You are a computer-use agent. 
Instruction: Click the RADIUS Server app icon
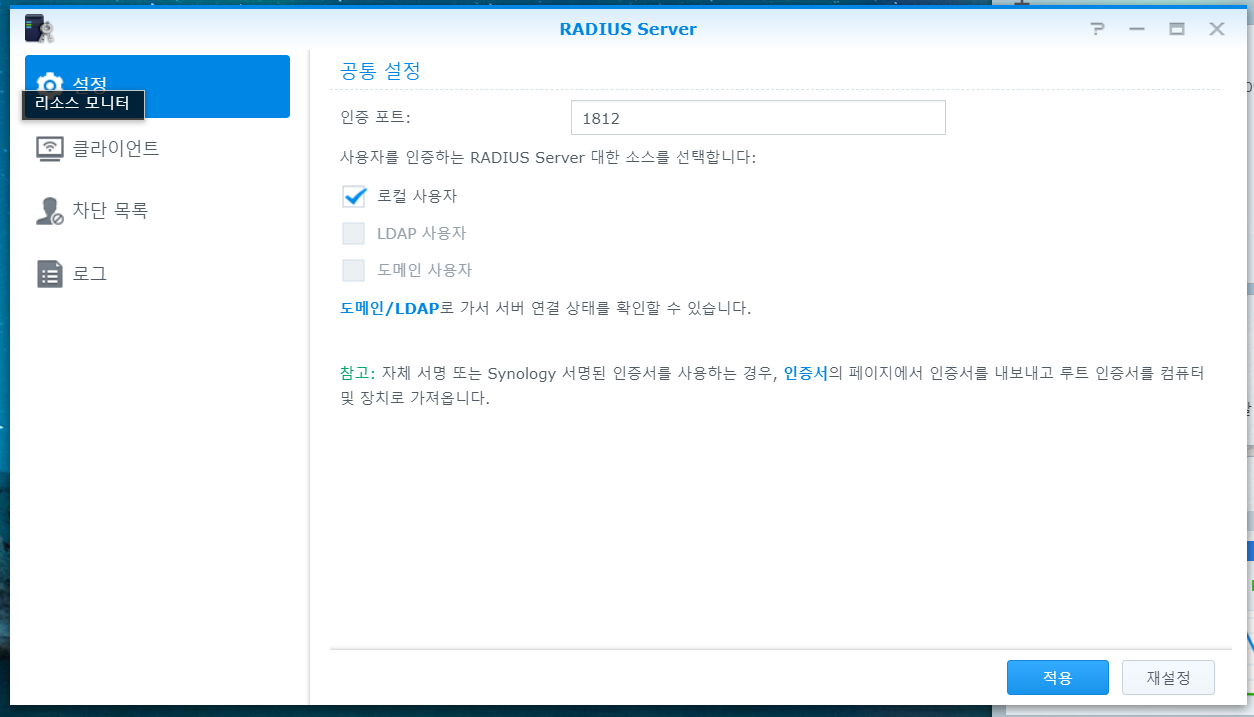click(x=39, y=29)
